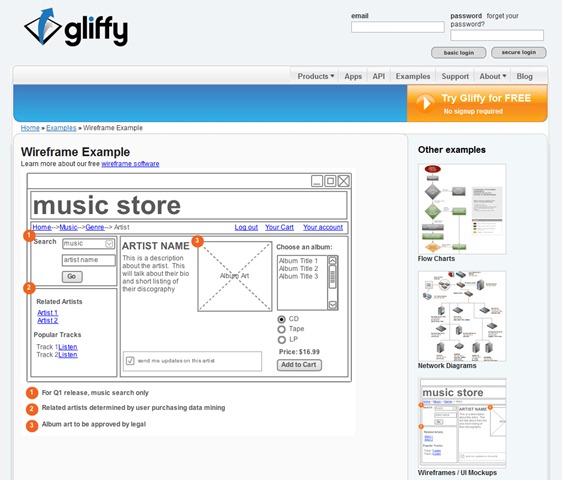The width and height of the screenshot is (562, 480).
Task: Click the wireframe close X icon
Action: point(344,181)
